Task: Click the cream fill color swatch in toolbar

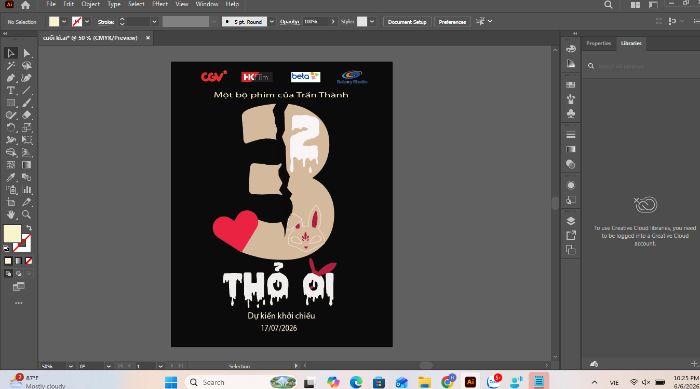Action: pos(12,234)
